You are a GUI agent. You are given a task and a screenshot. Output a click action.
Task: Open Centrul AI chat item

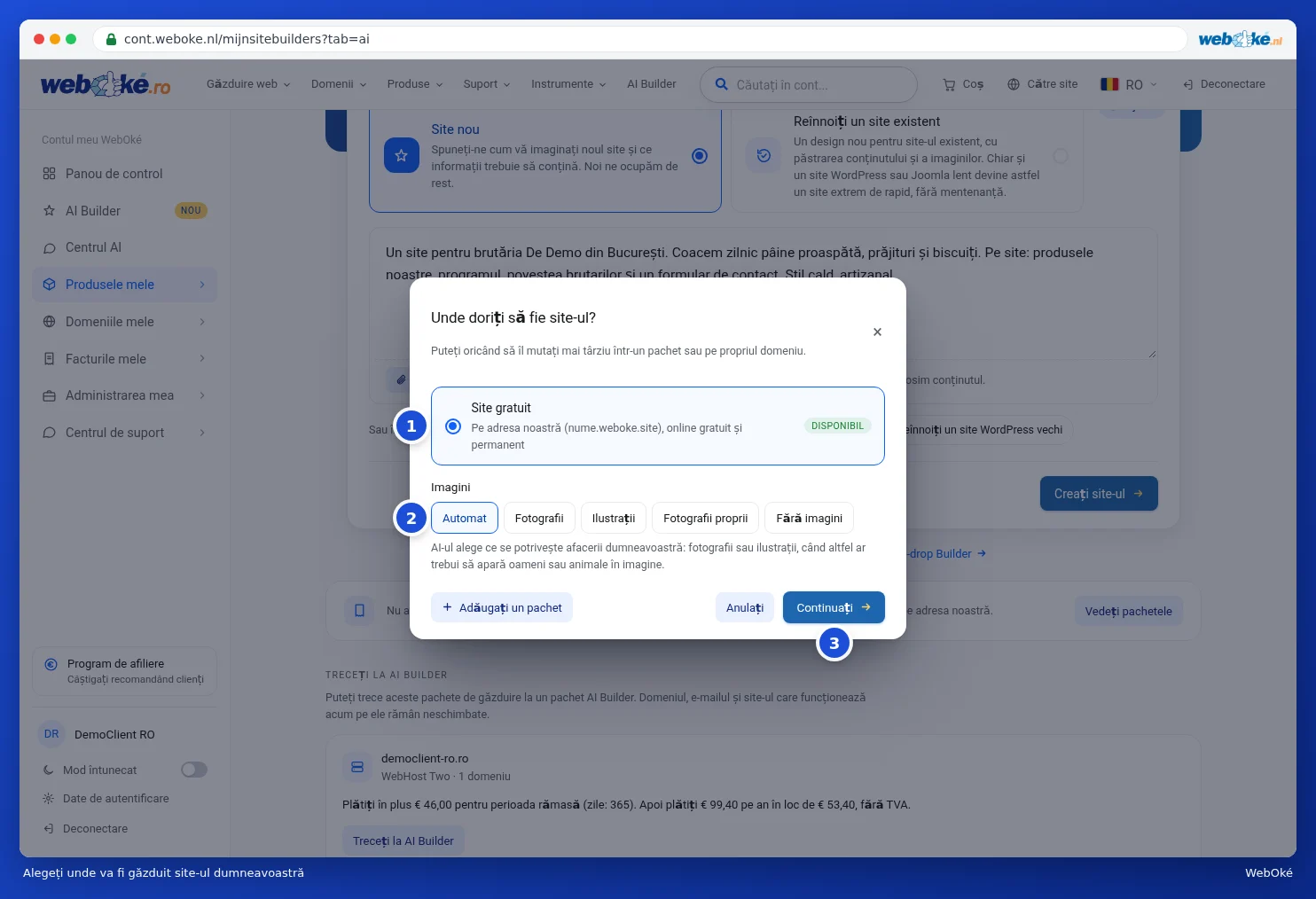(x=124, y=247)
